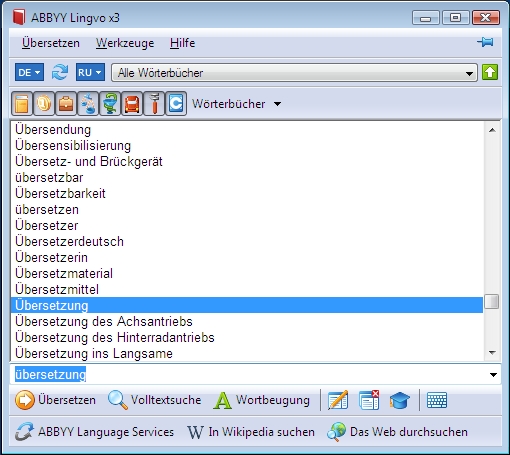Image resolution: width=510 pixels, height=455 pixels.
Task: Click the Wortbeugung button label
Action: (x=273, y=400)
